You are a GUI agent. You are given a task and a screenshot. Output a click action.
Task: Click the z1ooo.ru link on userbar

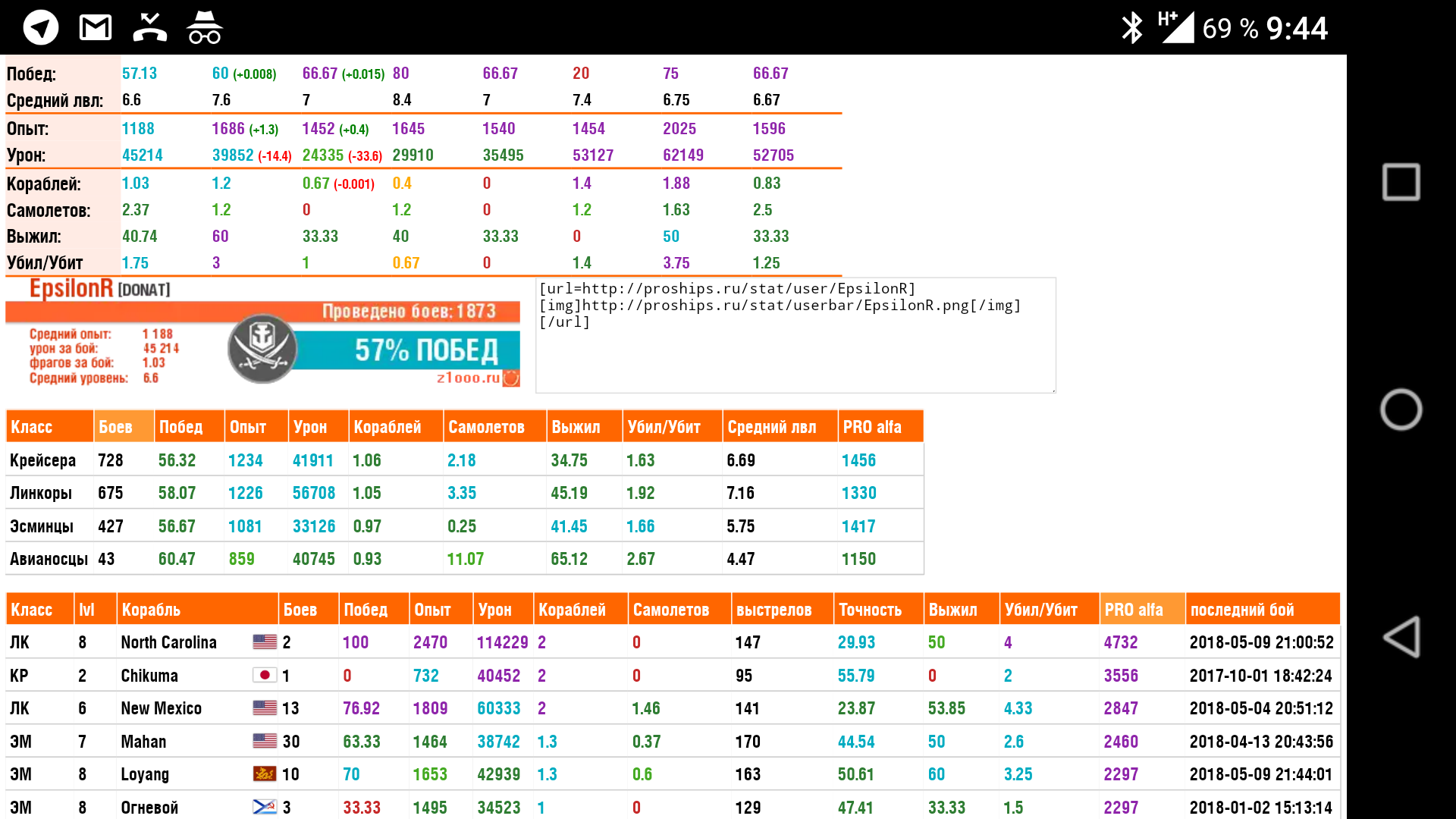[x=468, y=378]
